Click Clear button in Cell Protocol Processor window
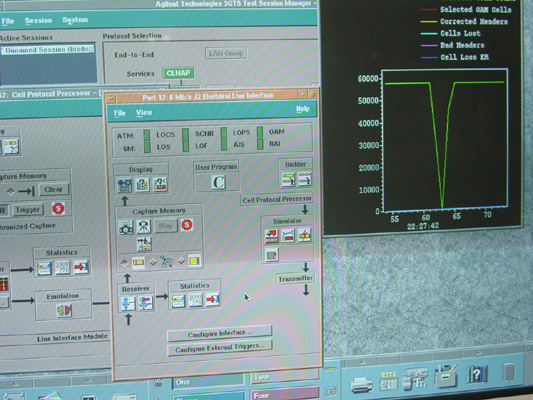 tap(54, 189)
